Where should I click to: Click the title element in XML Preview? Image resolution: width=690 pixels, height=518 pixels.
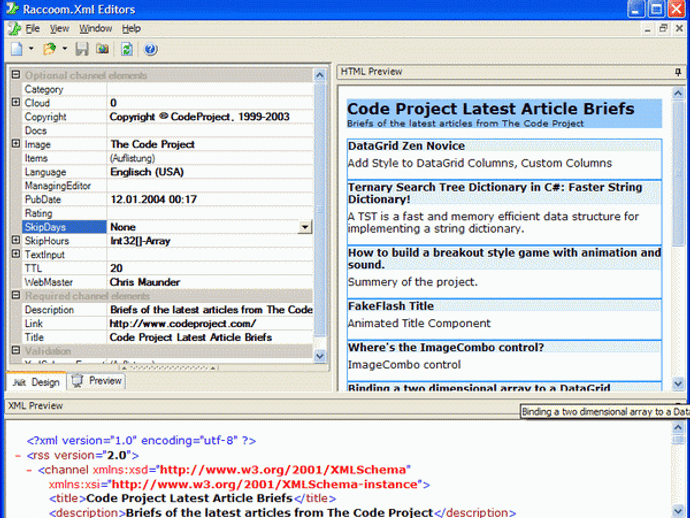coord(192,498)
